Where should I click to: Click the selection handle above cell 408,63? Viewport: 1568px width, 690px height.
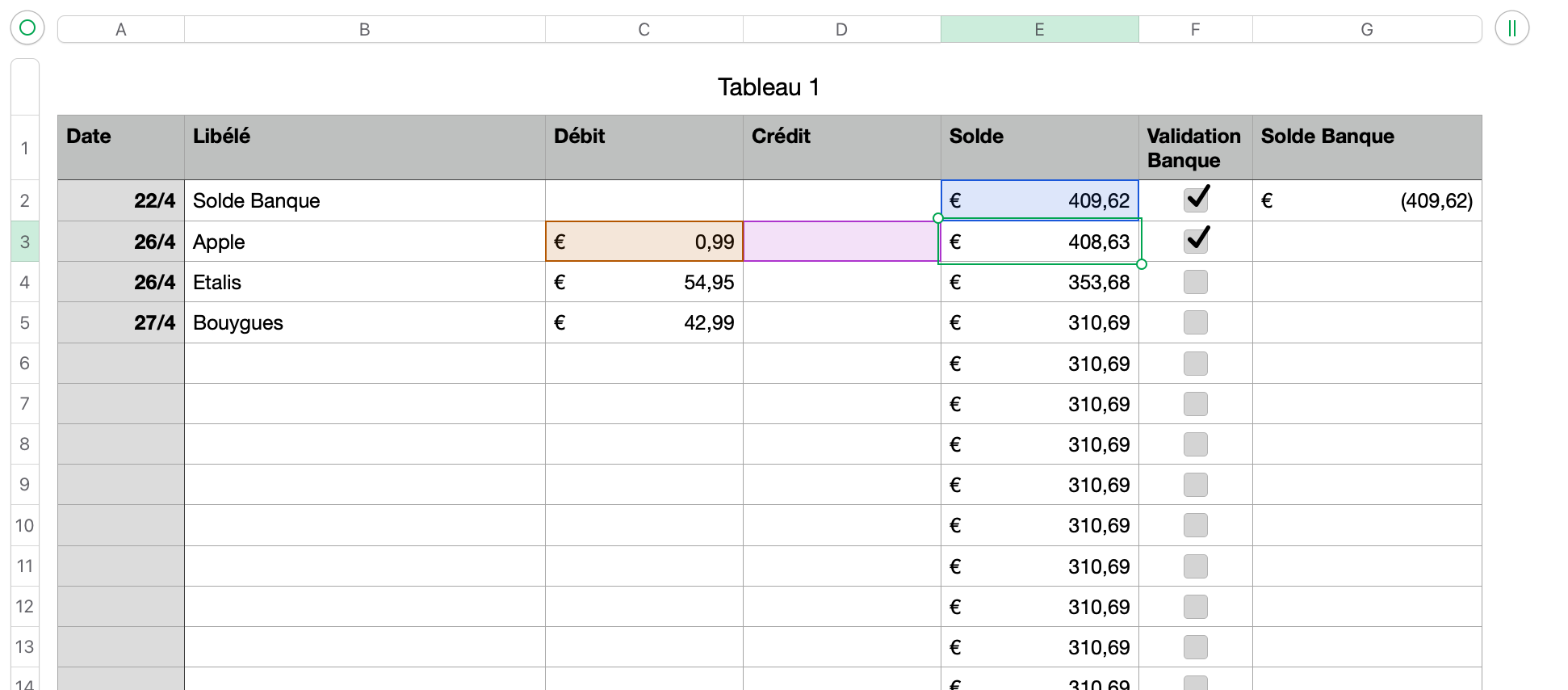point(937,218)
